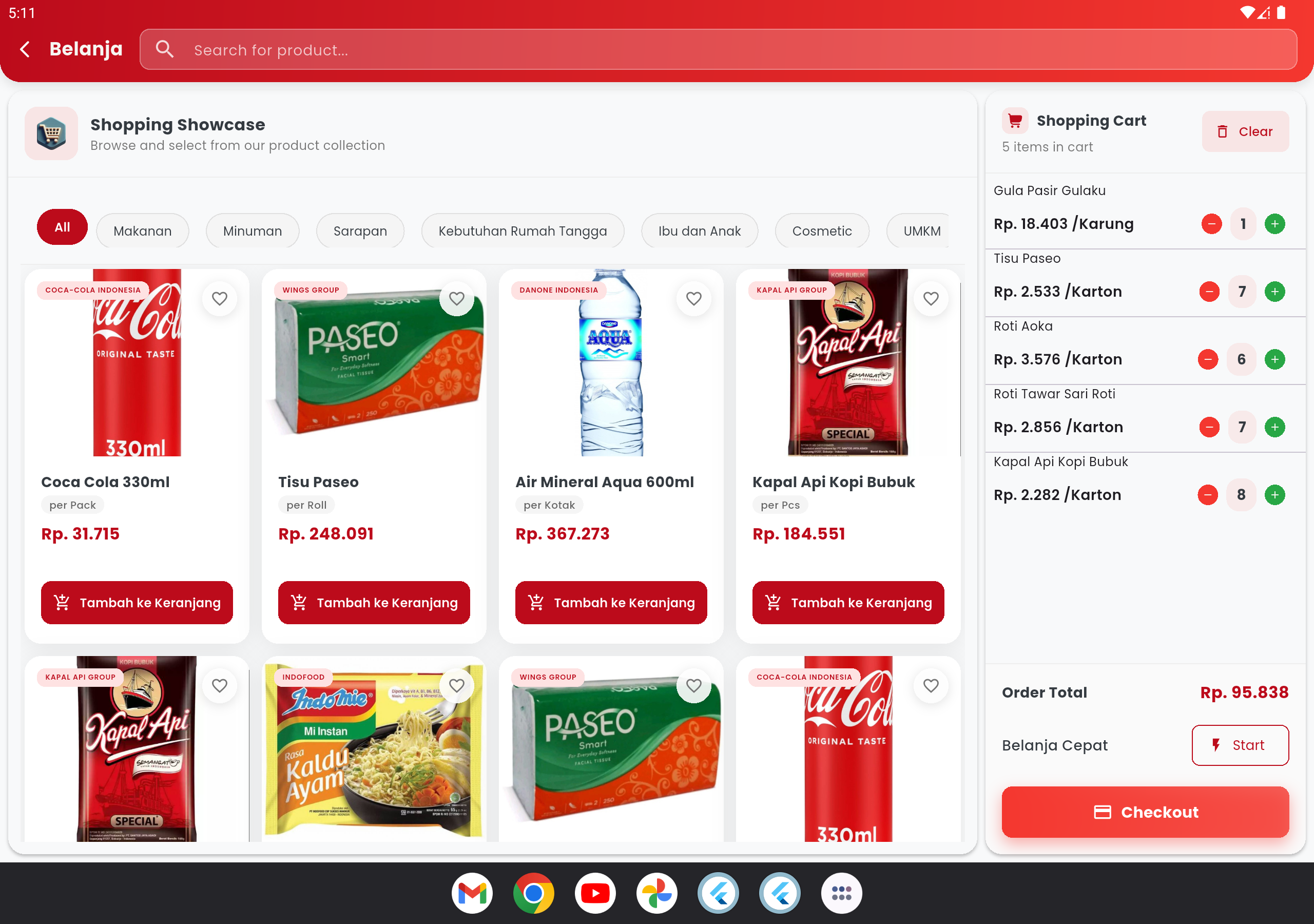Image resolution: width=1314 pixels, height=924 pixels.
Task: Start Belanja Cepat quick shopping
Action: click(x=1240, y=745)
